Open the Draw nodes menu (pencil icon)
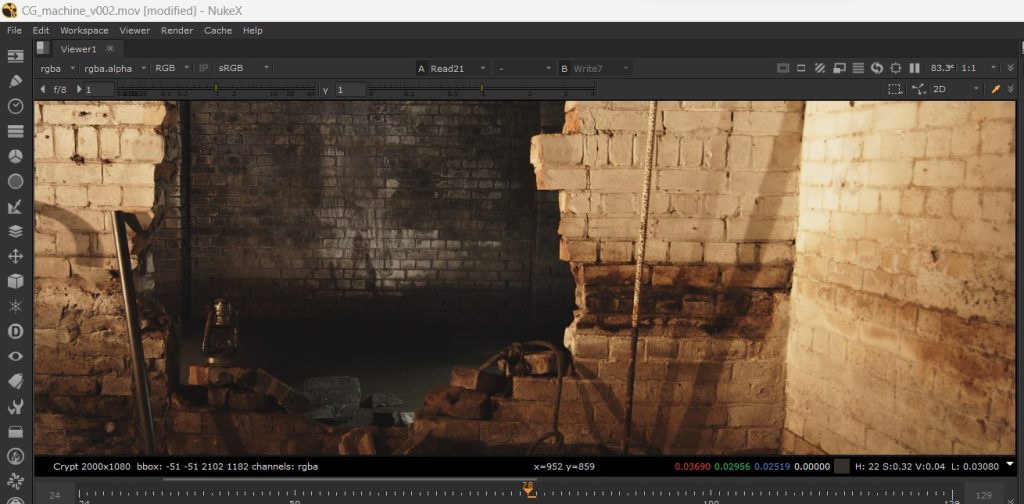 pyautogui.click(x=15, y=81)
